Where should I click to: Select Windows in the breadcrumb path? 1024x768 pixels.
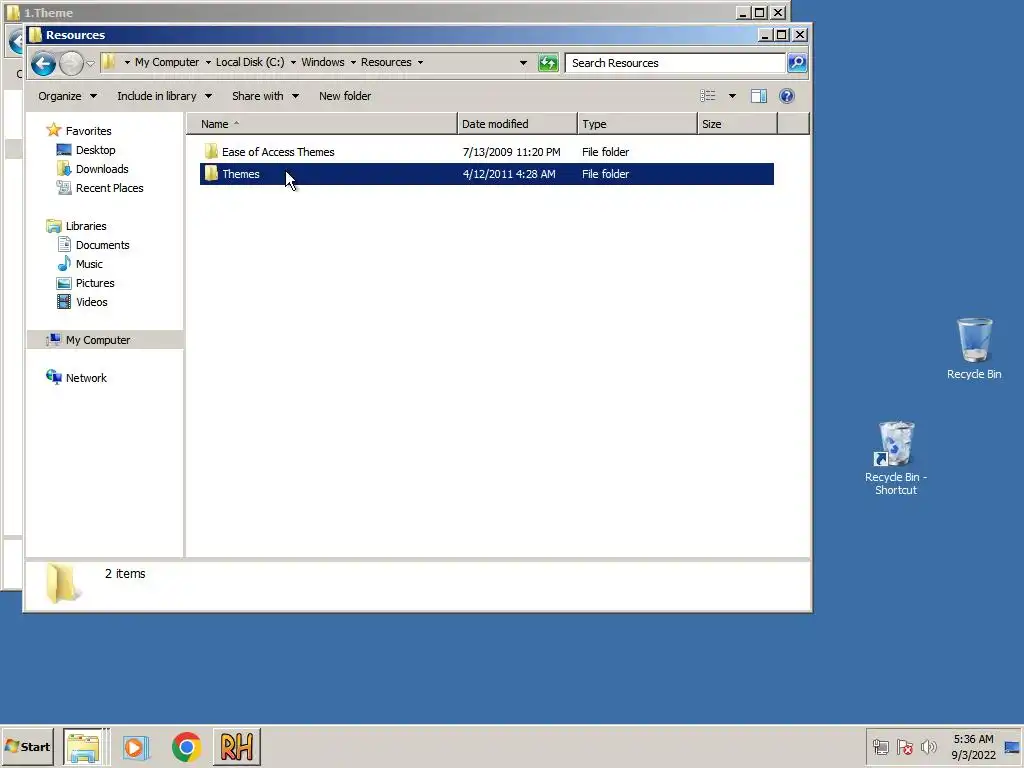323,62
